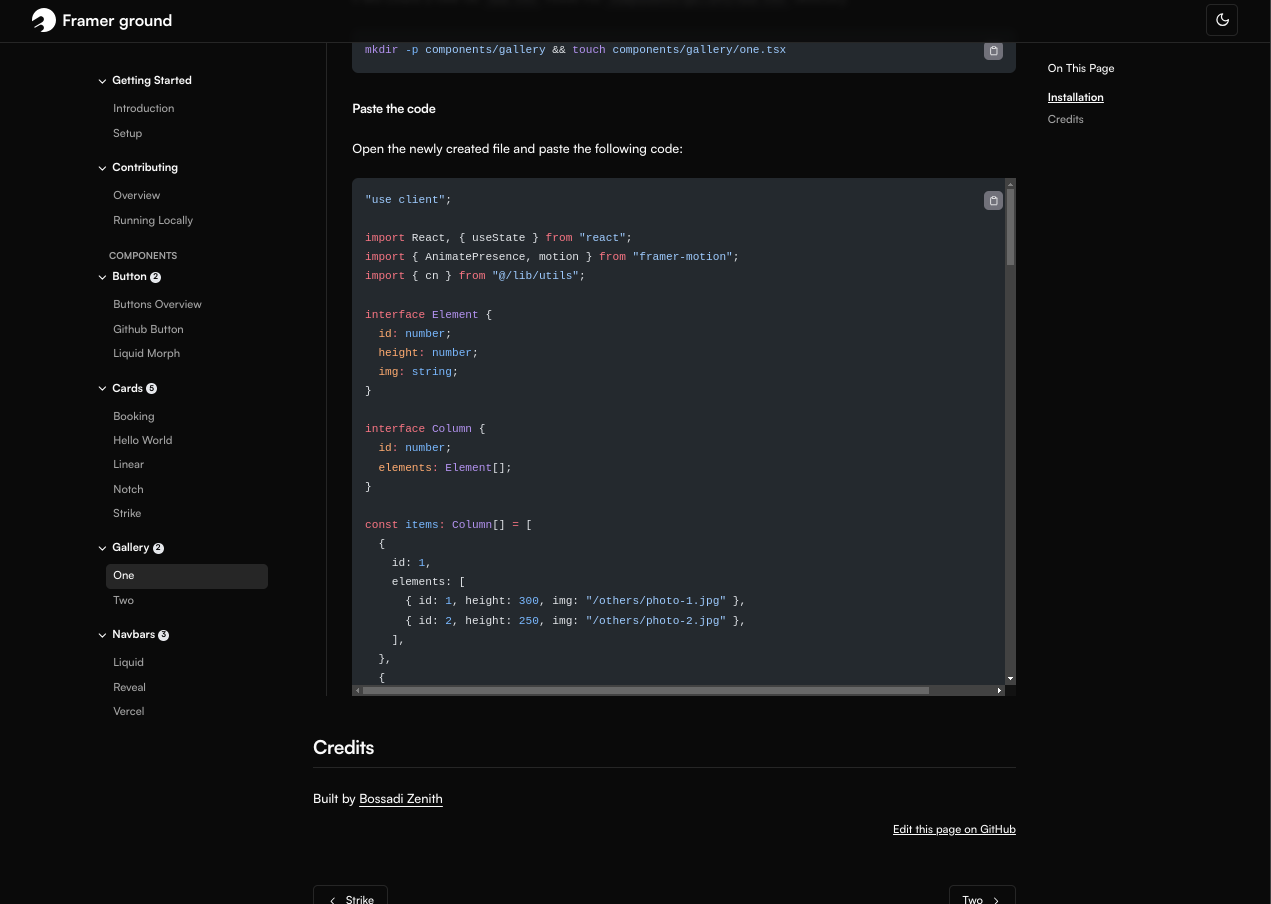
Task: Click the "interface Element {" code line
Action: pos(428,315)
